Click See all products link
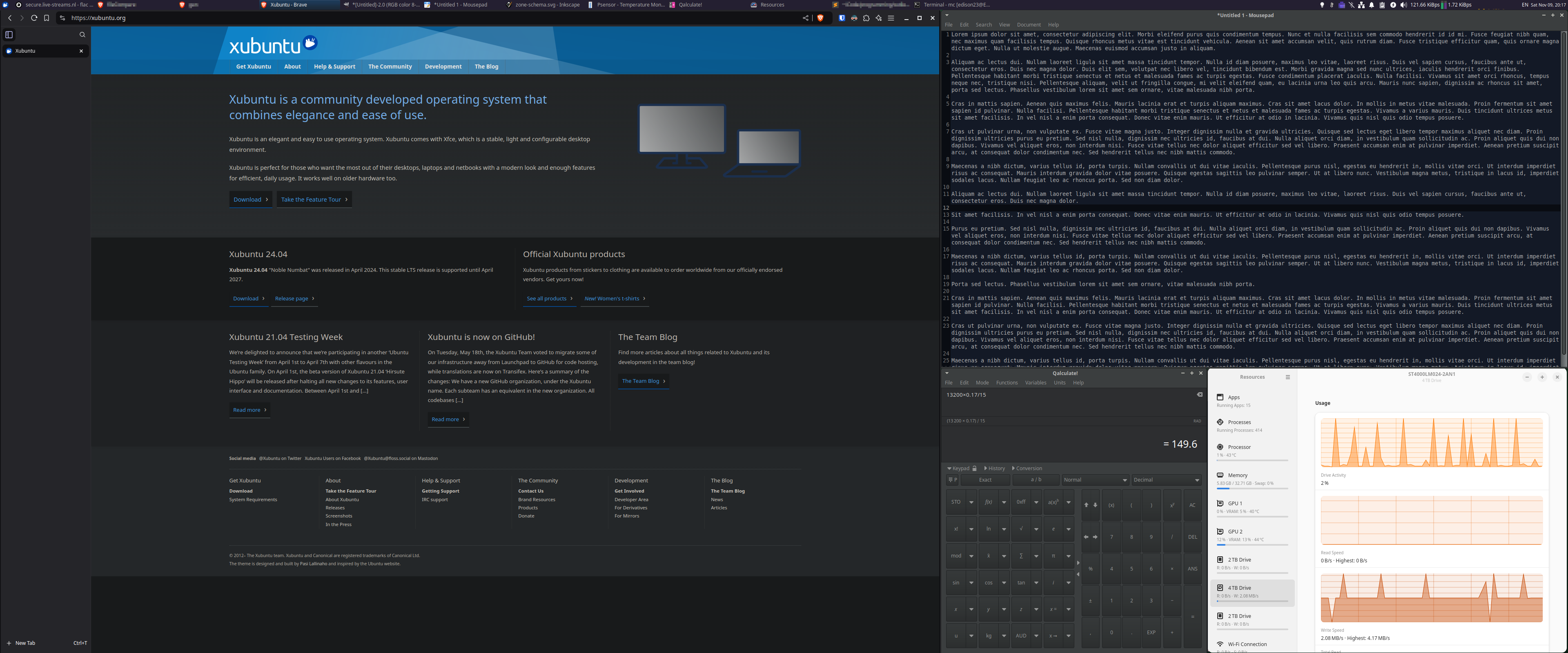The width and height of the screenshot is (1568, 653). tap(549, 299)
